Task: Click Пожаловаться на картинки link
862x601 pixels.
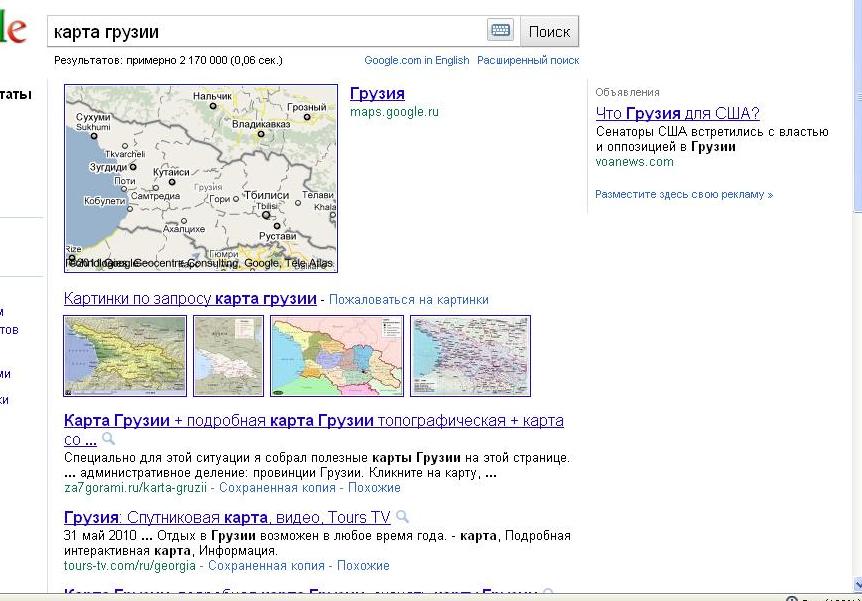Action: click(x=408, y=300)
